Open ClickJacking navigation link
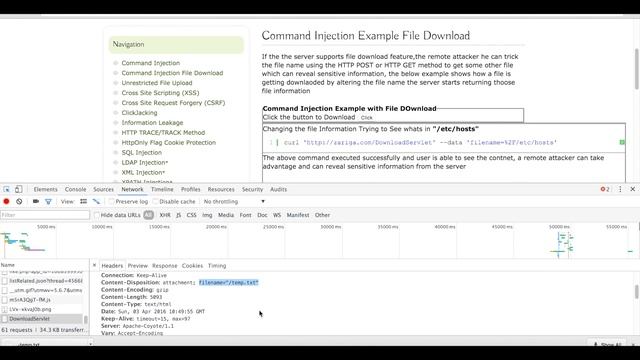The width and height of the screenshot is (640, 360). 139,113
